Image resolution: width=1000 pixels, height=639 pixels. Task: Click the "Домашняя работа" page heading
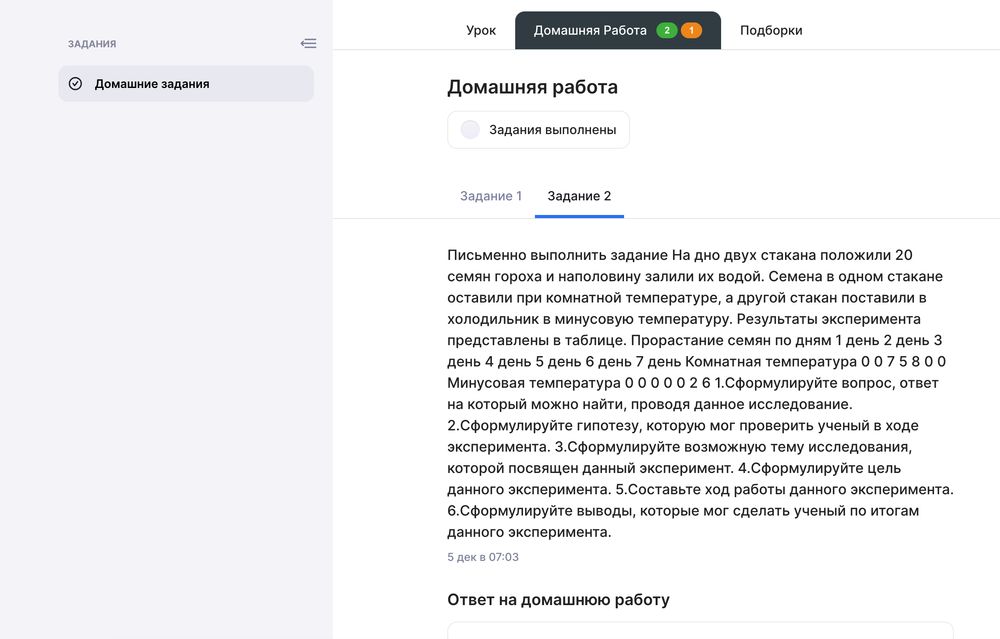coord(532,88)
